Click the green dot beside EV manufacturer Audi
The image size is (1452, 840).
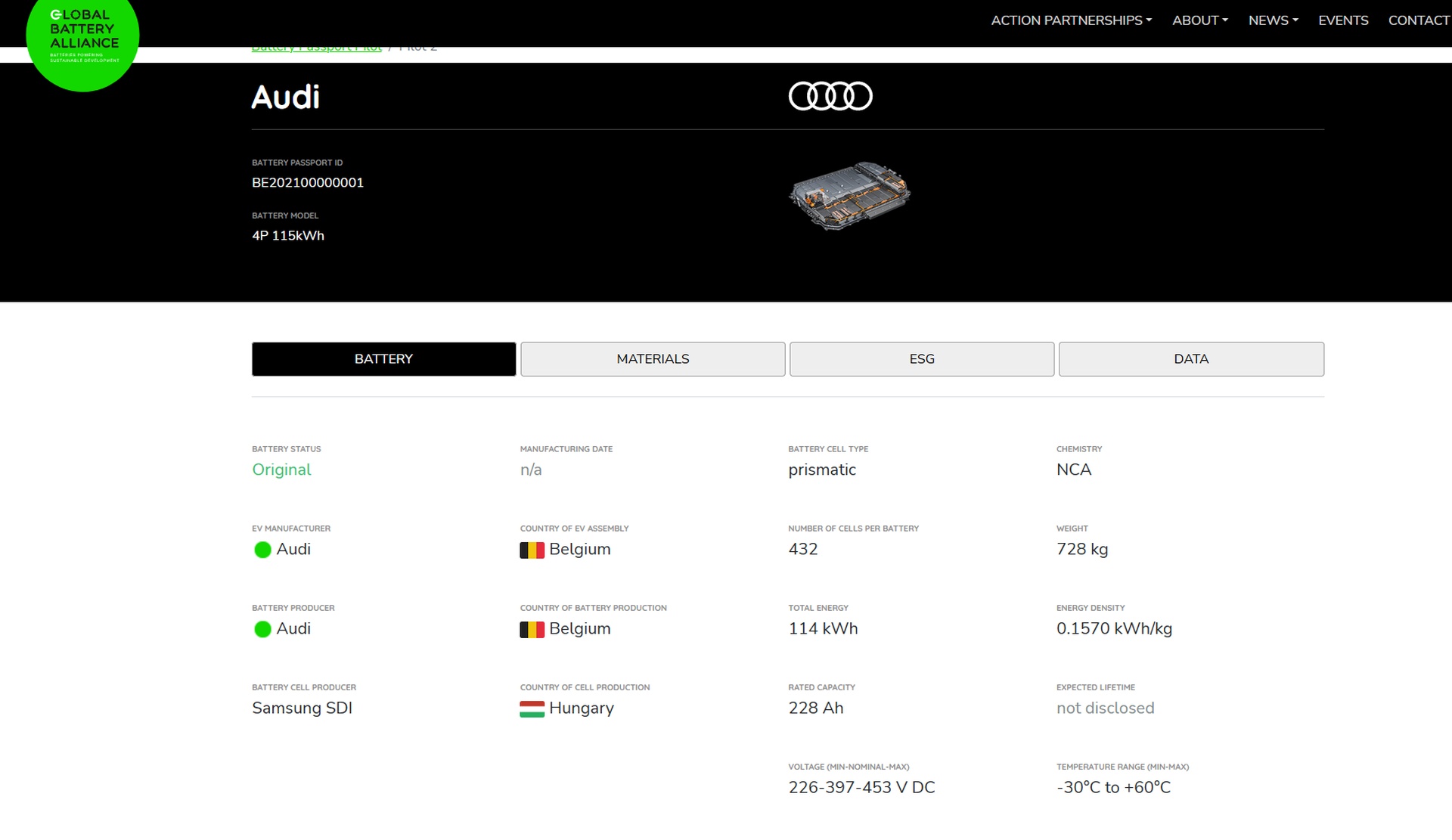click(x=262, y=550)
